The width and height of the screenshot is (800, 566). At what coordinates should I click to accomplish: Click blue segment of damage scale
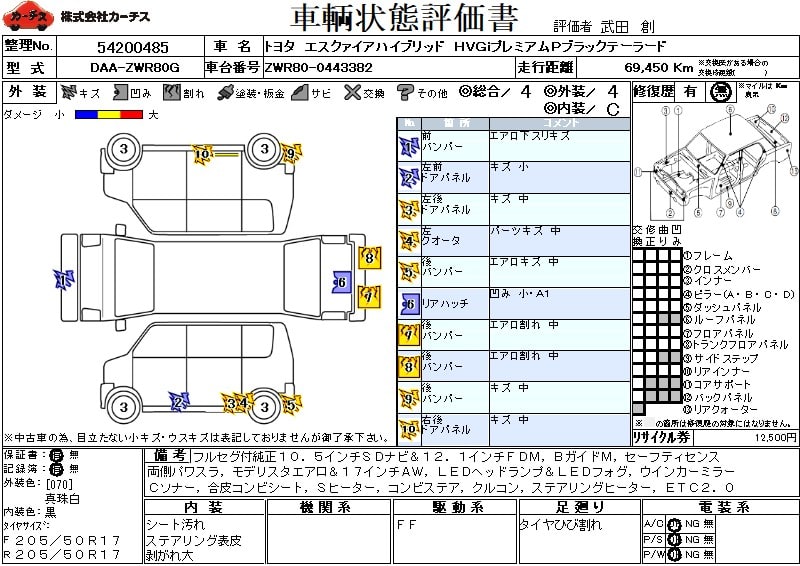(86, 115)
